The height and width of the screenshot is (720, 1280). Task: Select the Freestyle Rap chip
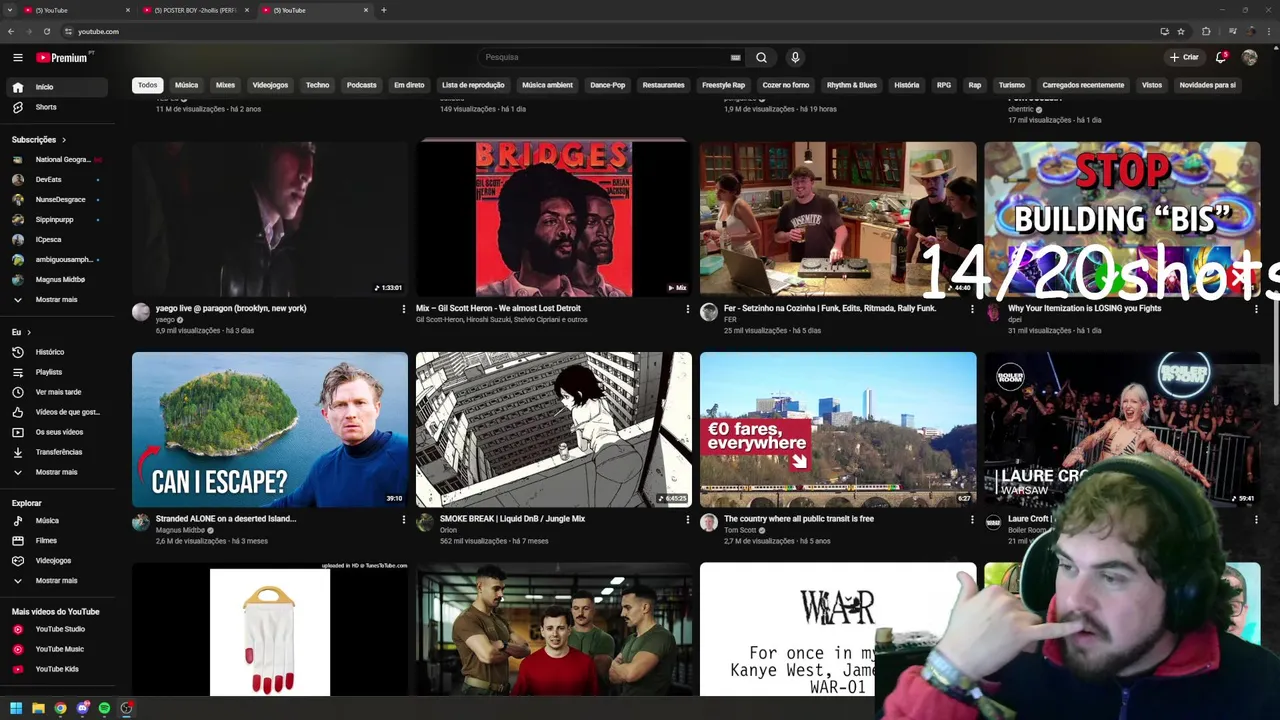tap(723, 85)
